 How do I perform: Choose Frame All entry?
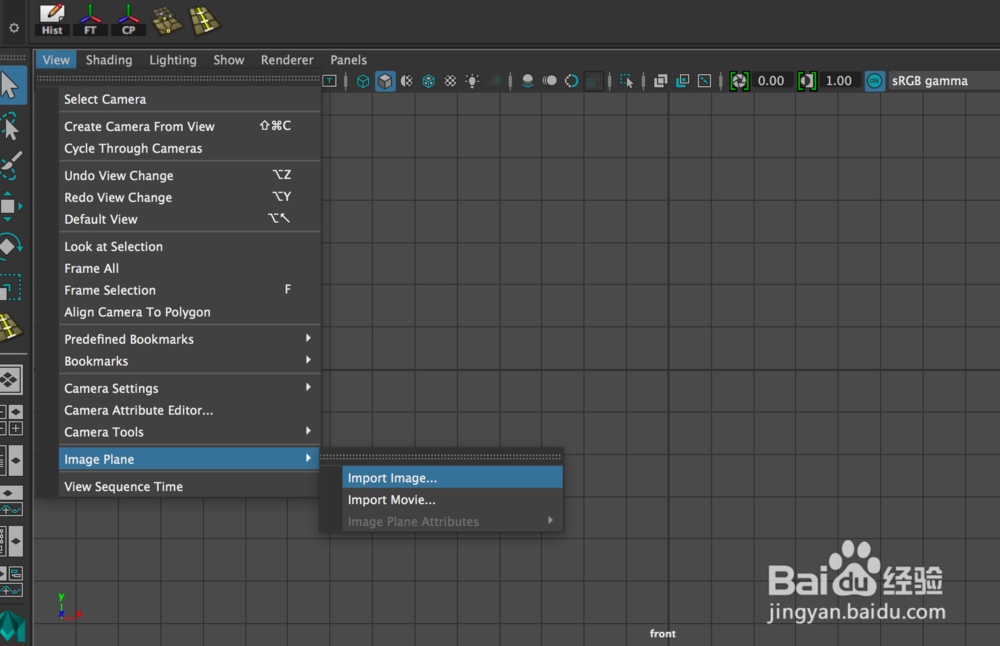[189, 268]
